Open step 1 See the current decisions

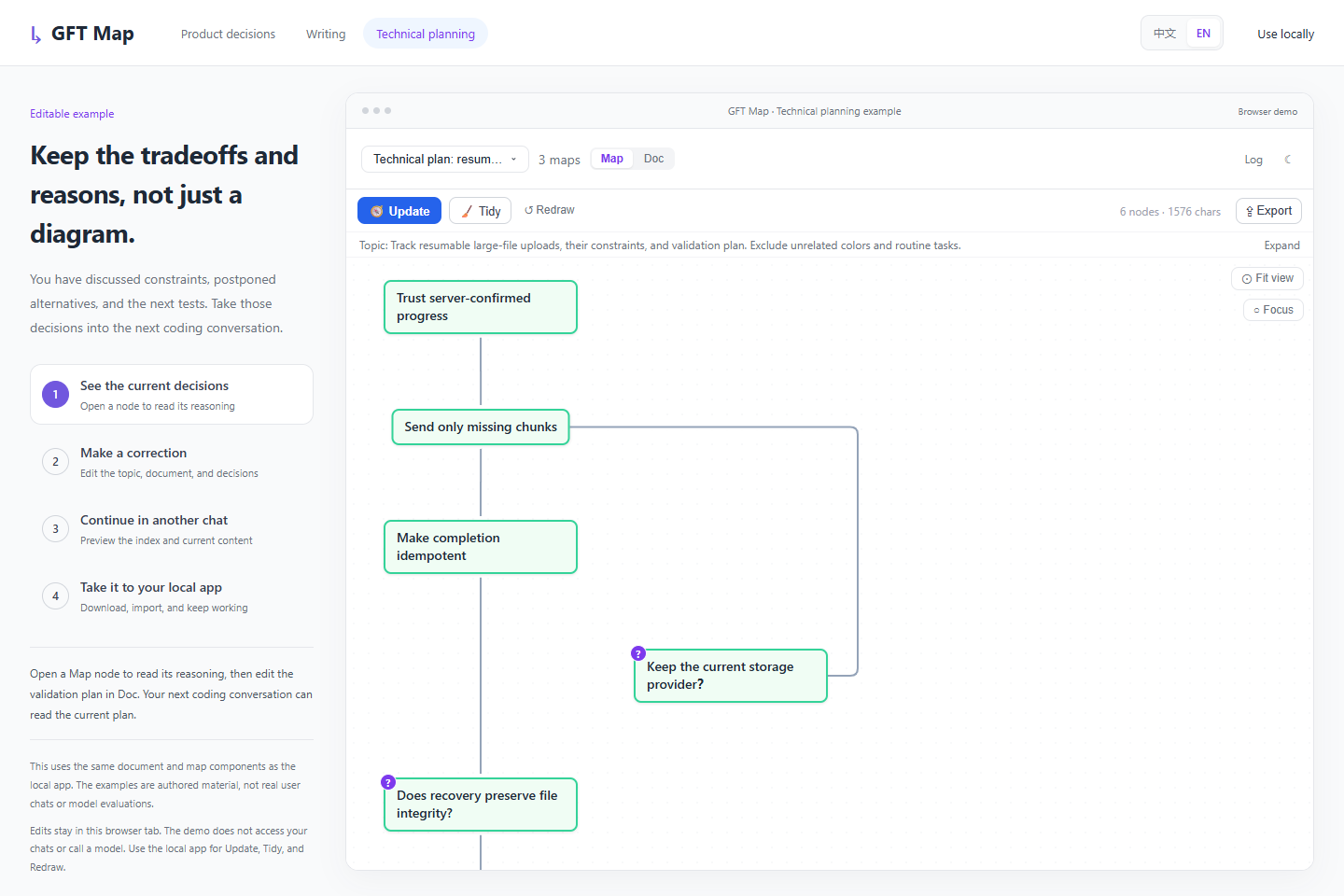click(172, 395)
